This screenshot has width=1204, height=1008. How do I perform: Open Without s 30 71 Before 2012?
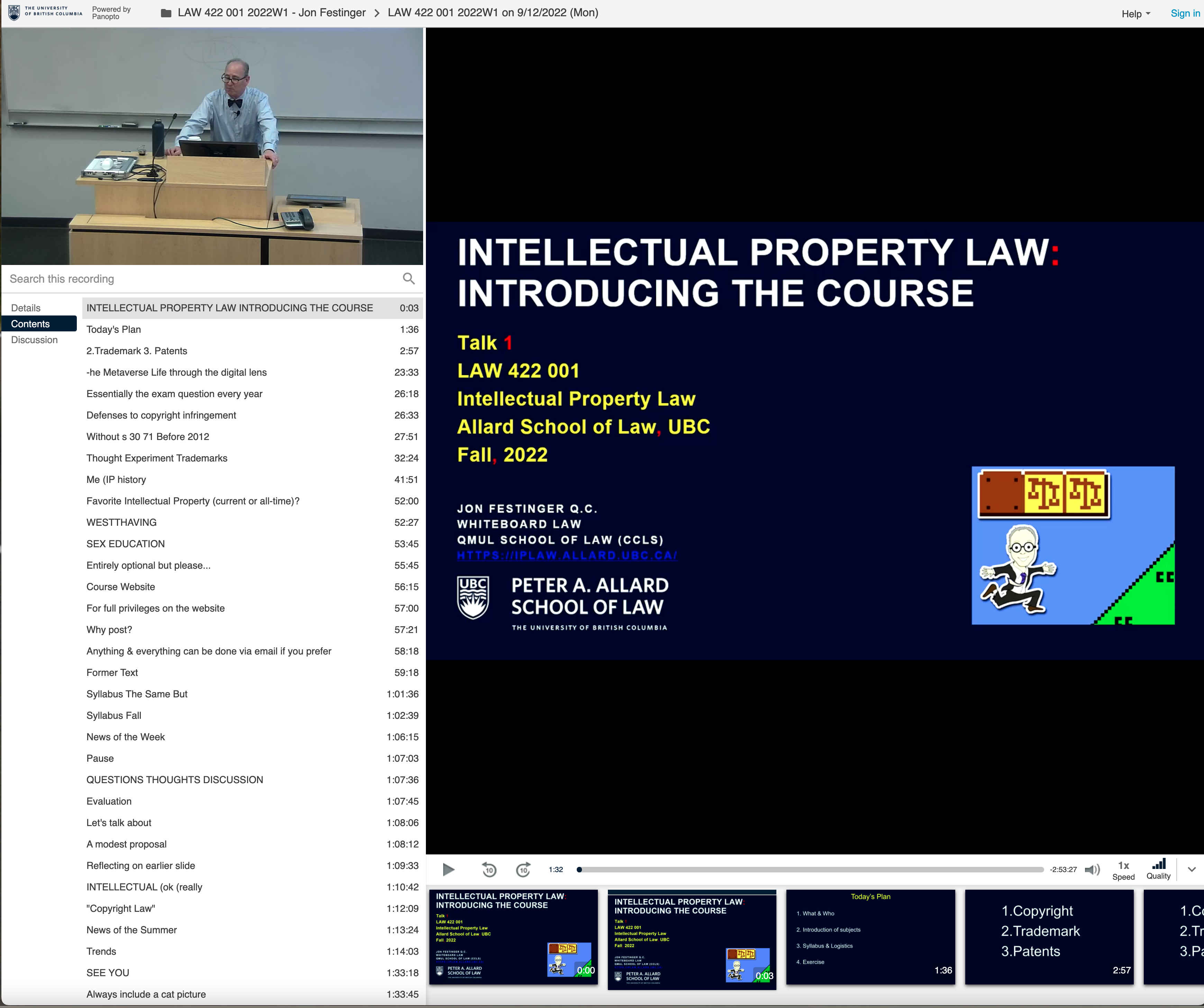252,436
